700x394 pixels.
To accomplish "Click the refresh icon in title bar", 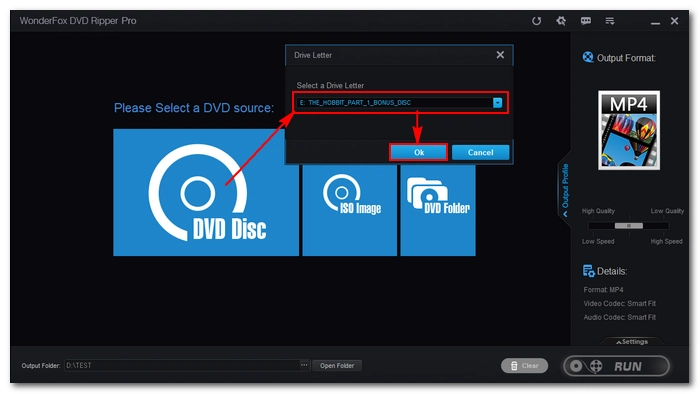I will [536, 21].
